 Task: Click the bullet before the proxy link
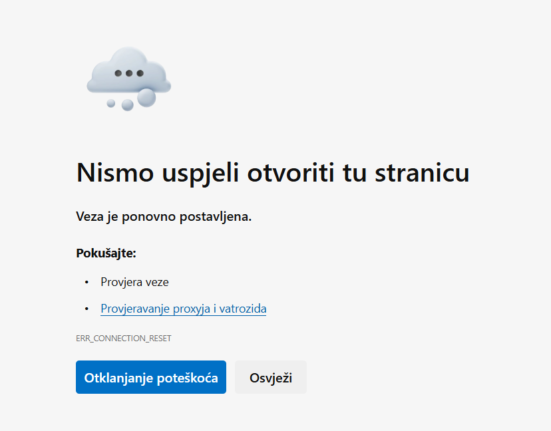click(x=87, y=309)
